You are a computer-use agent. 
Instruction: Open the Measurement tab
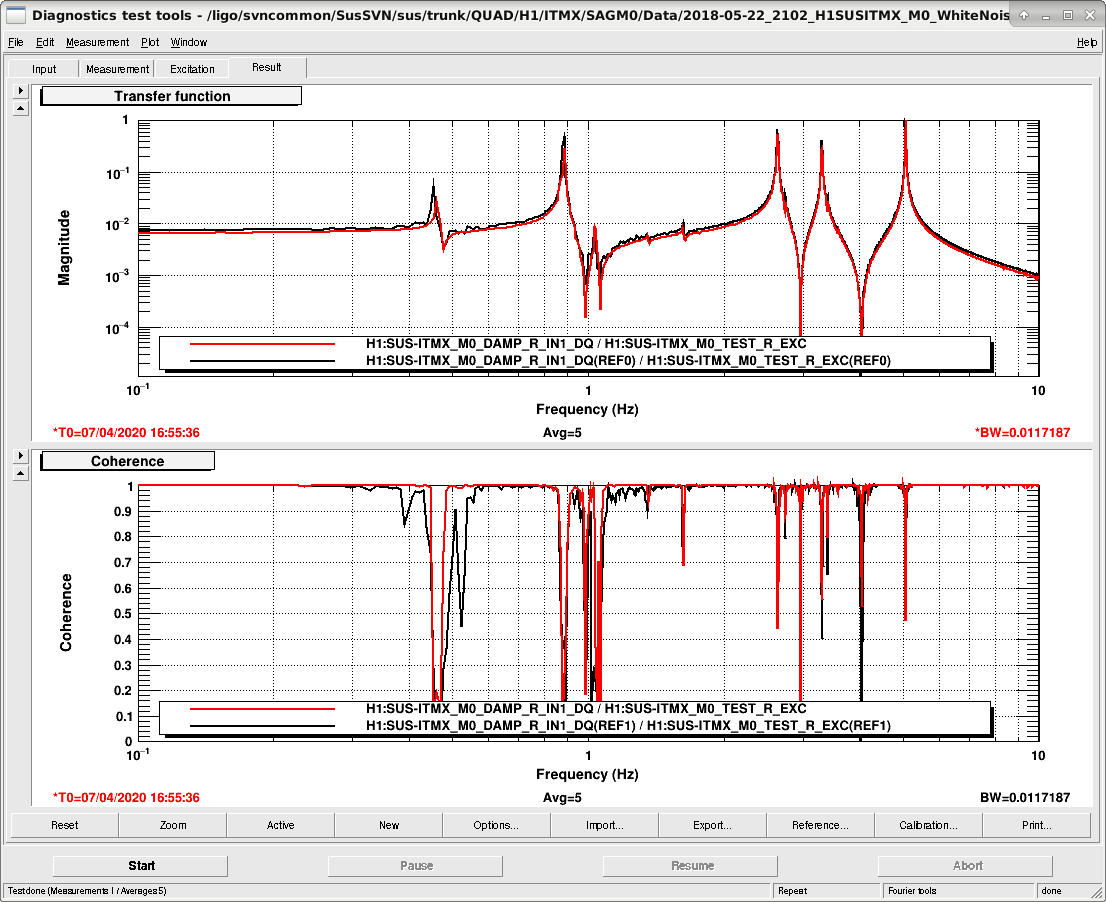tap(117, 69)
